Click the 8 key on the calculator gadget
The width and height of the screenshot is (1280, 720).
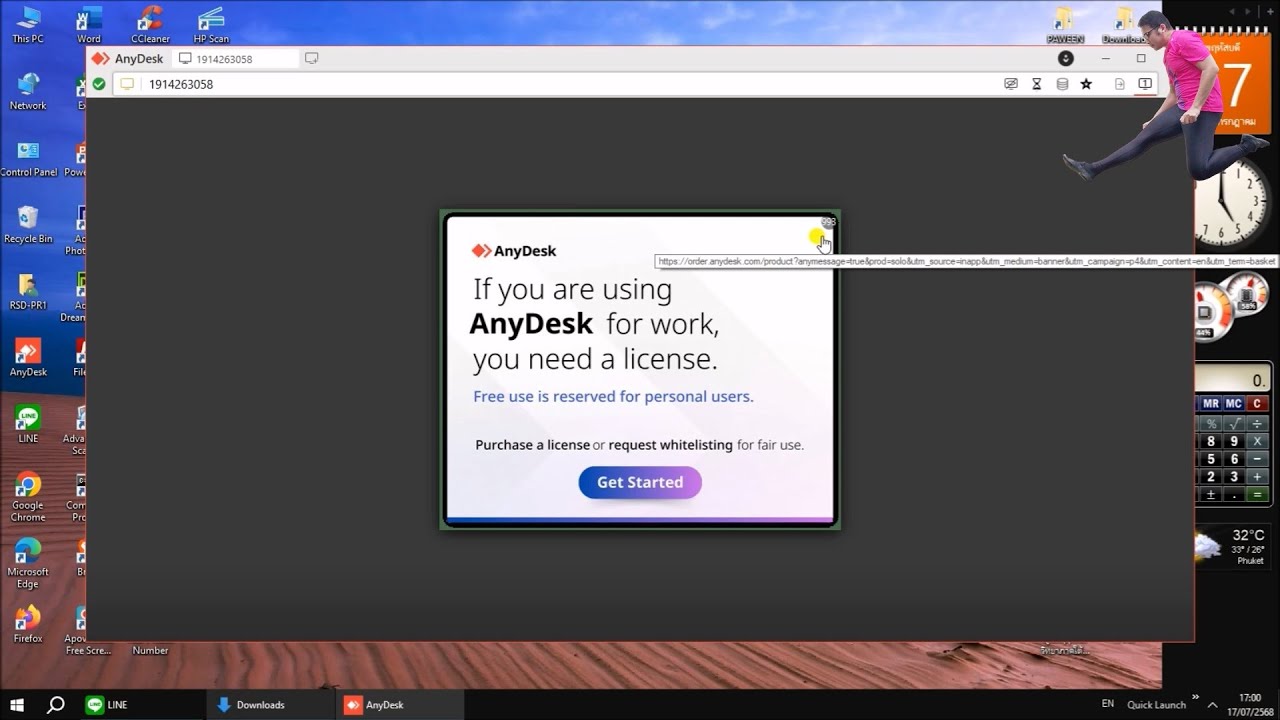pyautogui.click(x=1211, y=441)
